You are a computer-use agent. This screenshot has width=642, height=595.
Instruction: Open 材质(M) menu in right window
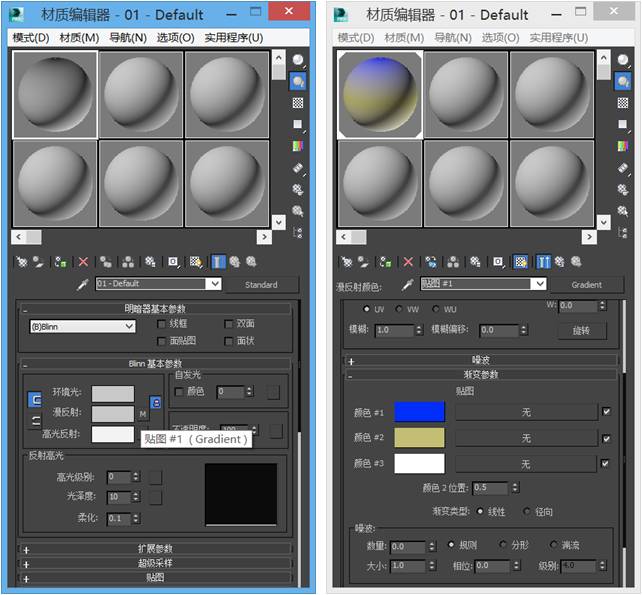(x=404, y=38)
